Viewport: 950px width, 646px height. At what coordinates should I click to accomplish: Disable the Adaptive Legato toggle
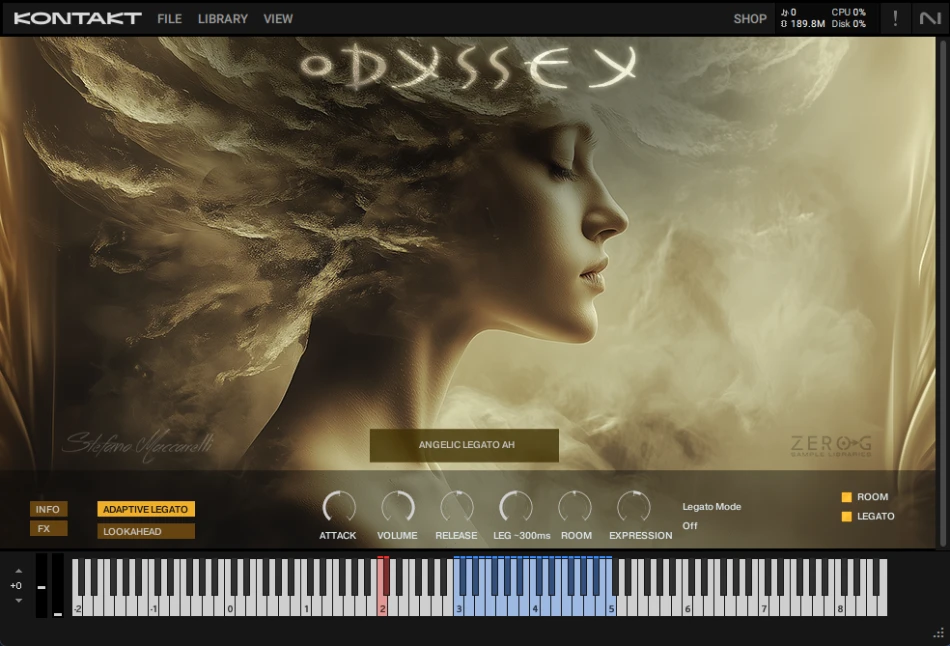coord(146,509)
